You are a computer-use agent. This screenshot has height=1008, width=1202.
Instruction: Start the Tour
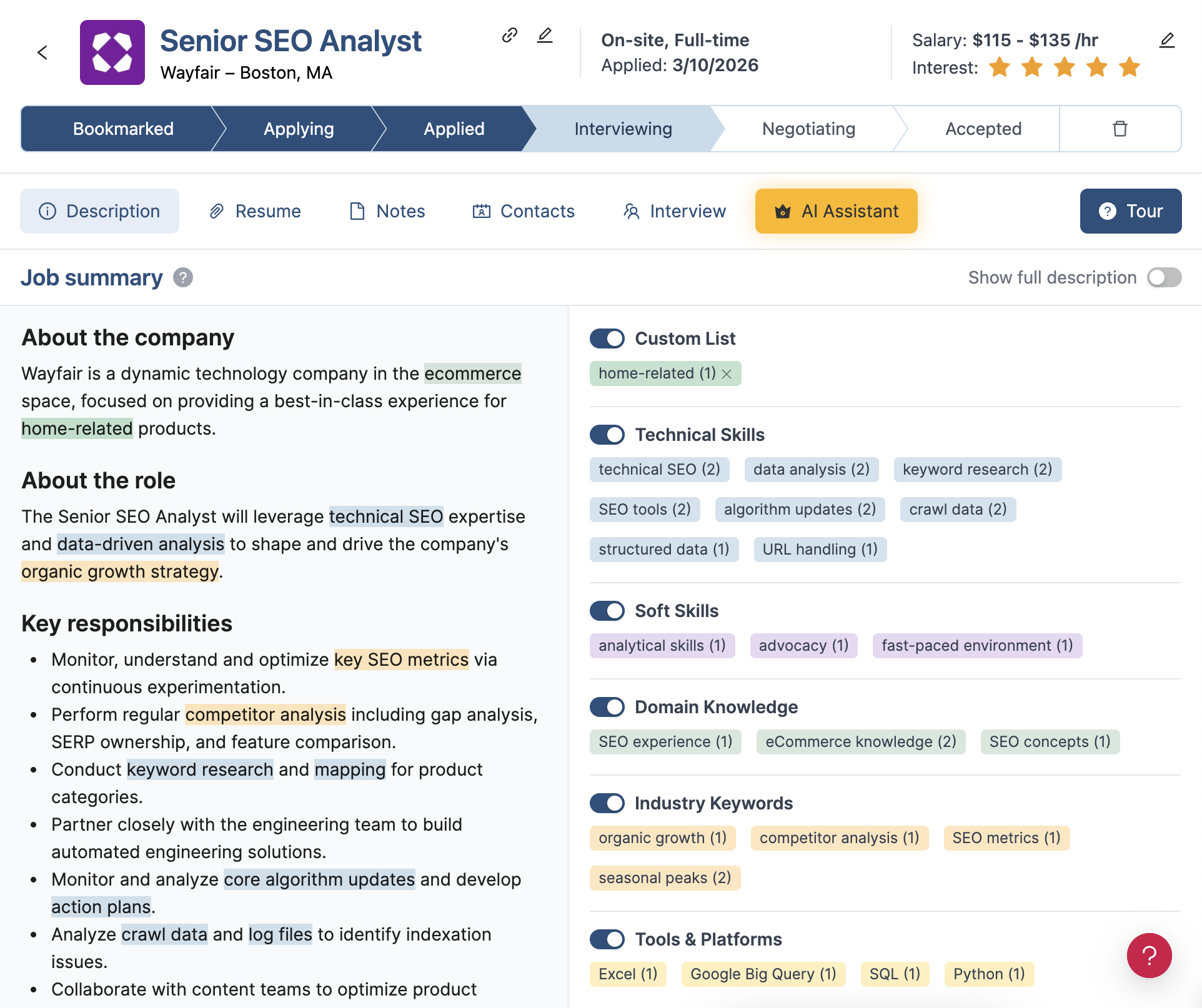click(1130, 211)
